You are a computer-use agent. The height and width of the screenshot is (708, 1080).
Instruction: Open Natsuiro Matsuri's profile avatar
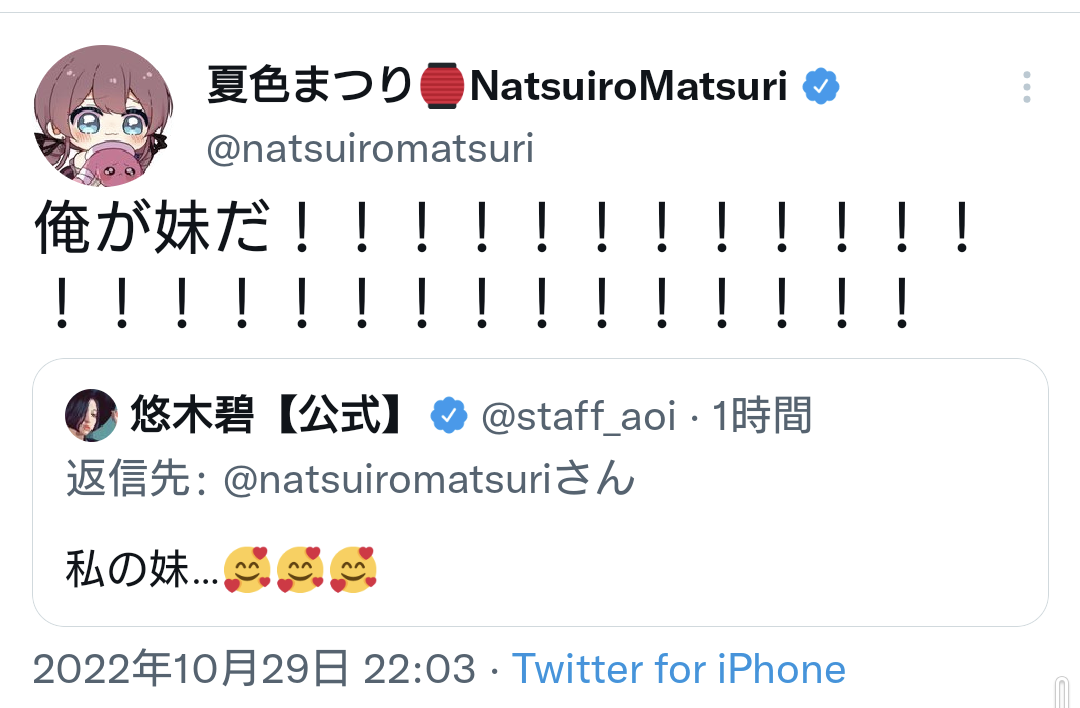coord(102,115)
